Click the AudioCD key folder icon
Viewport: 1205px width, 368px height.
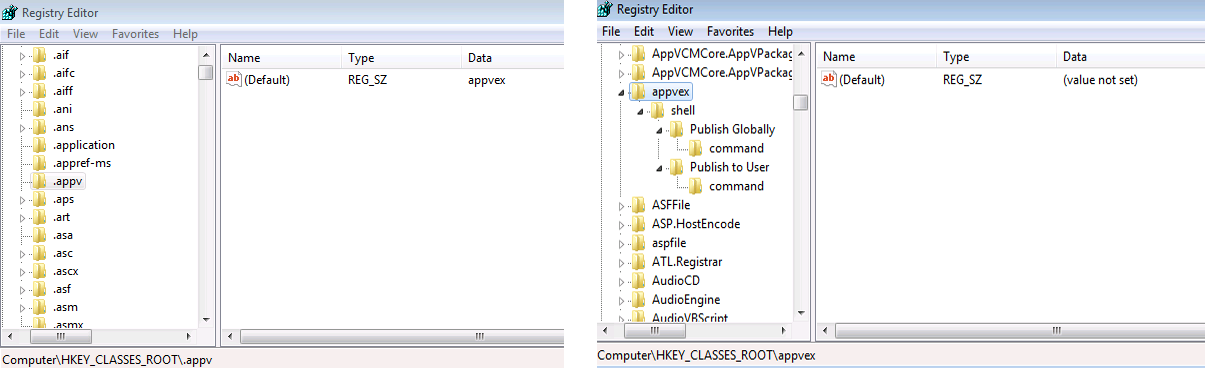coord(638,281)
